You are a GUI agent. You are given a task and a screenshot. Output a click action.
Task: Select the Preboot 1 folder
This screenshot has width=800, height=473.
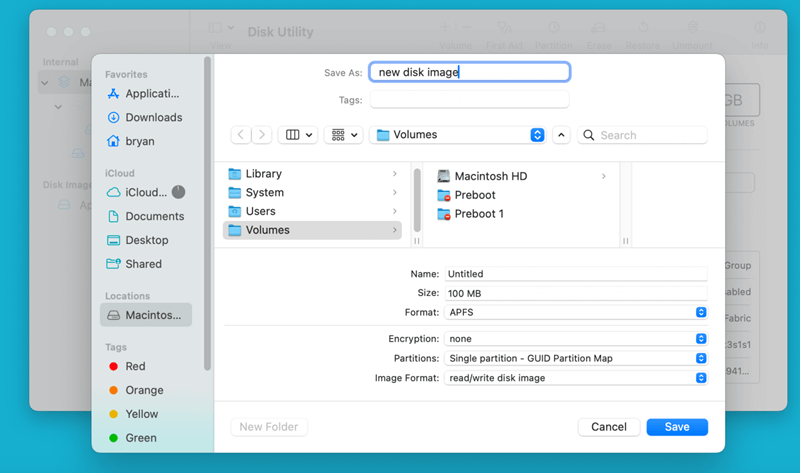(522, 214)
